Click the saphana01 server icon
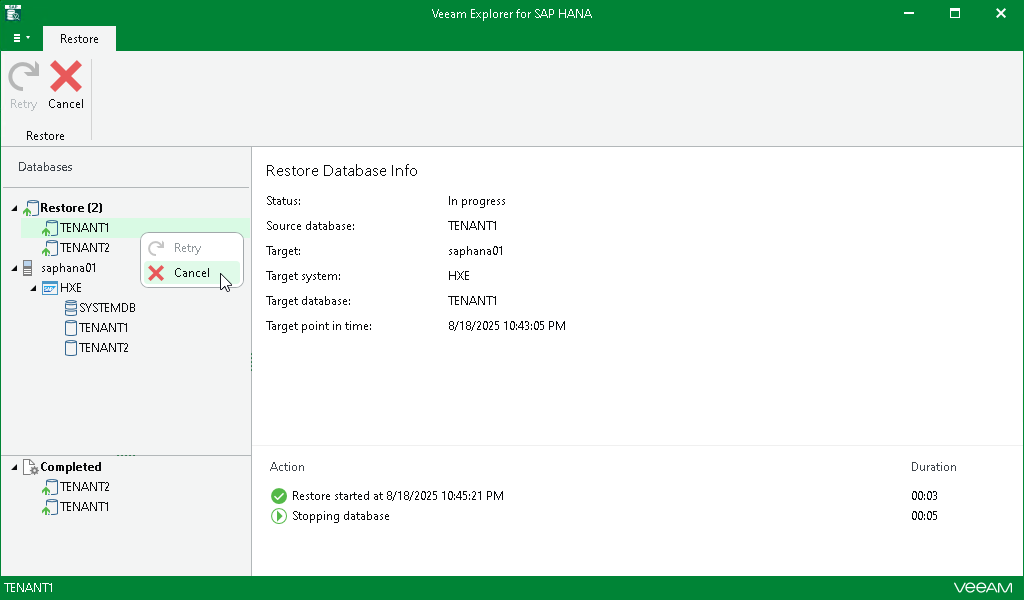The image size is (1024, 600). [27, 268]
